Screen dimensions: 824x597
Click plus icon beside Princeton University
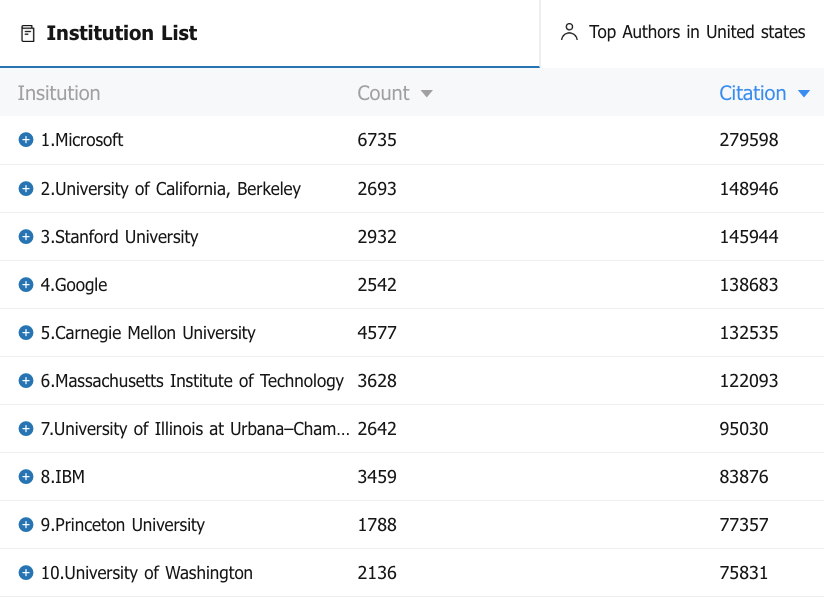click(26, 524)
